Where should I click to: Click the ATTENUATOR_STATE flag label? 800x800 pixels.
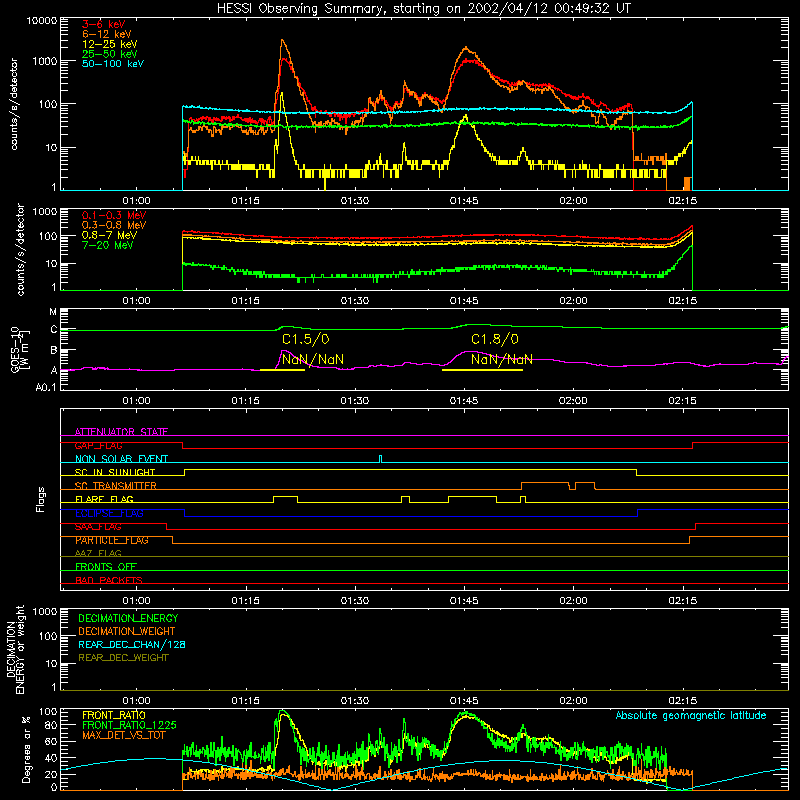(x=121, y=432)
